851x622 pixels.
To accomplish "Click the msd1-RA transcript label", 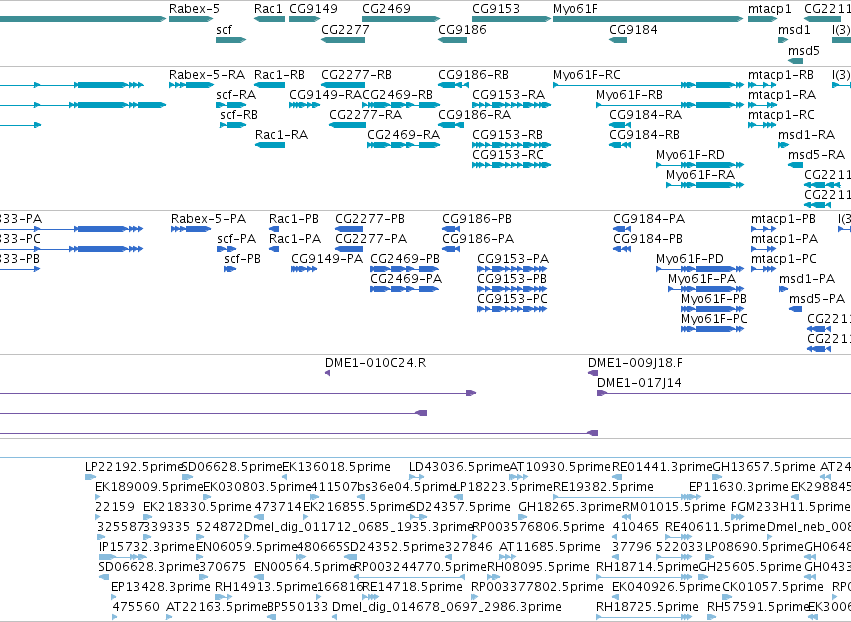I will click(x=806, y=135).
